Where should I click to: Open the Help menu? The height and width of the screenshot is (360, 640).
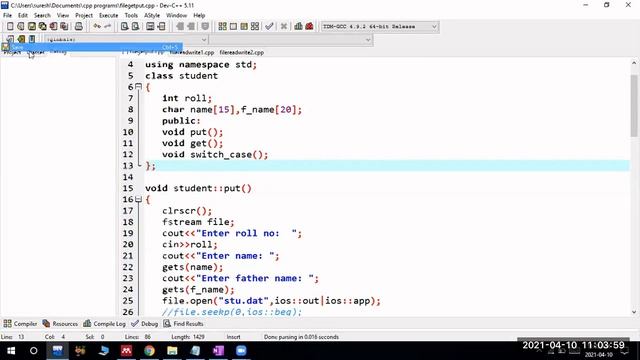(199, 16)
